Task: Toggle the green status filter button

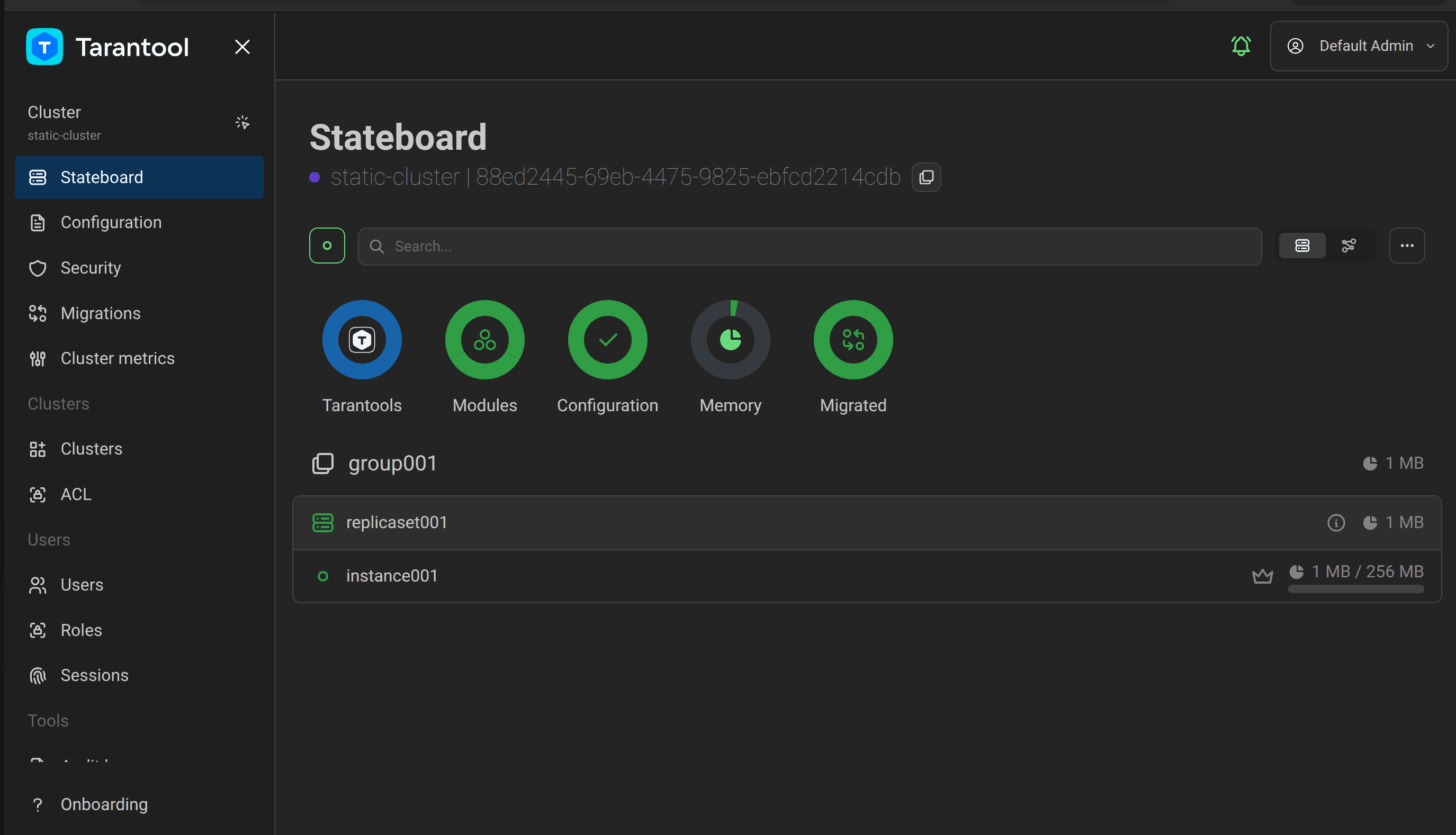Action: click(327, 246)
